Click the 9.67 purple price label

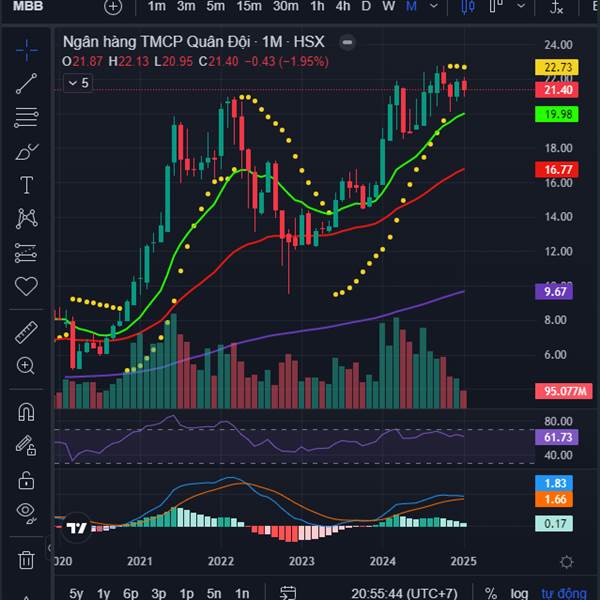554,292
